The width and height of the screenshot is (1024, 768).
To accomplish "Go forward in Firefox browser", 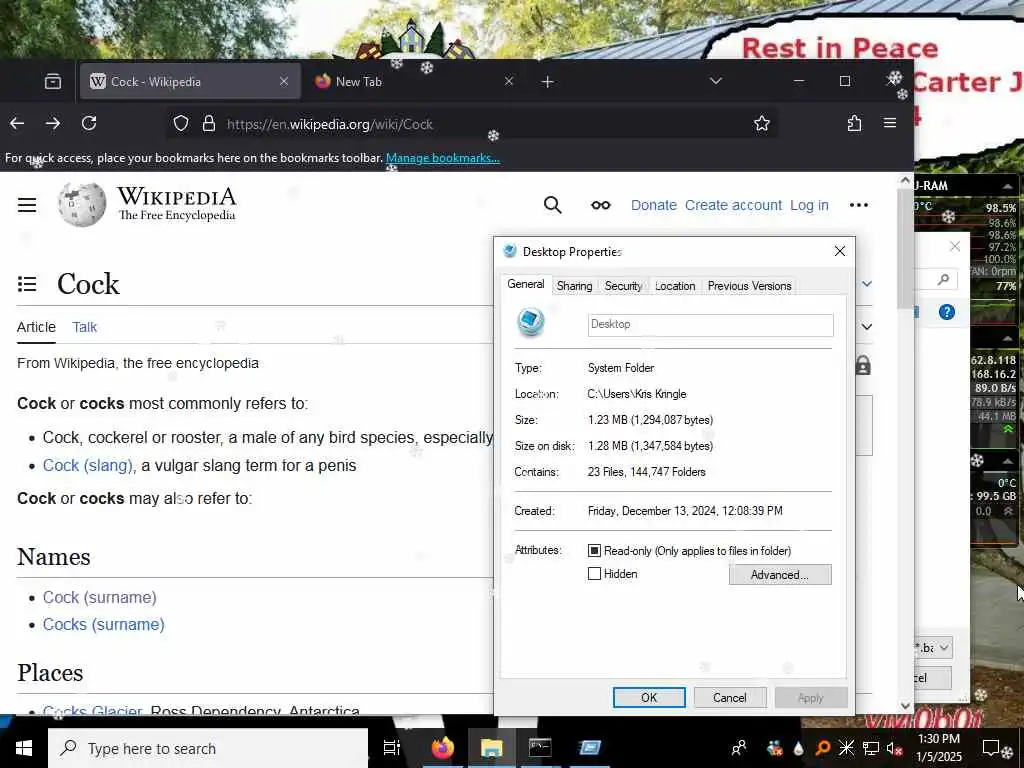I will [x=53, y=123].
